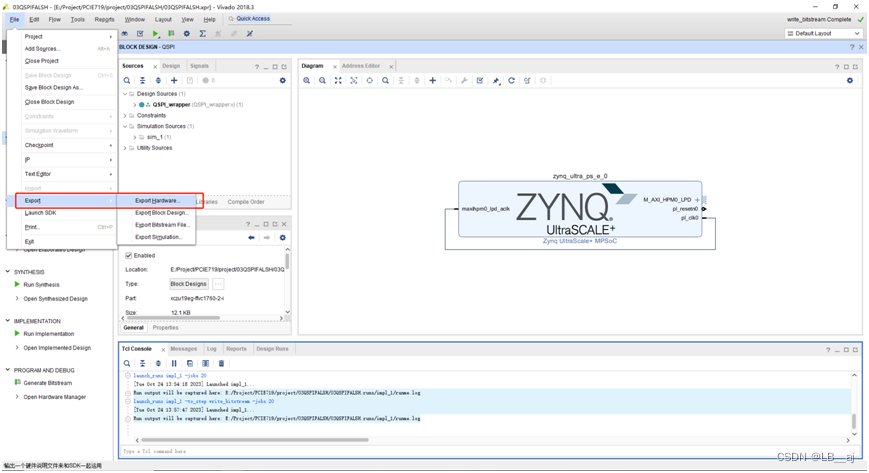Open the Checkpoint submenu
The width and height of the screenshot is (869, 473).
click(x=39, y=145)
